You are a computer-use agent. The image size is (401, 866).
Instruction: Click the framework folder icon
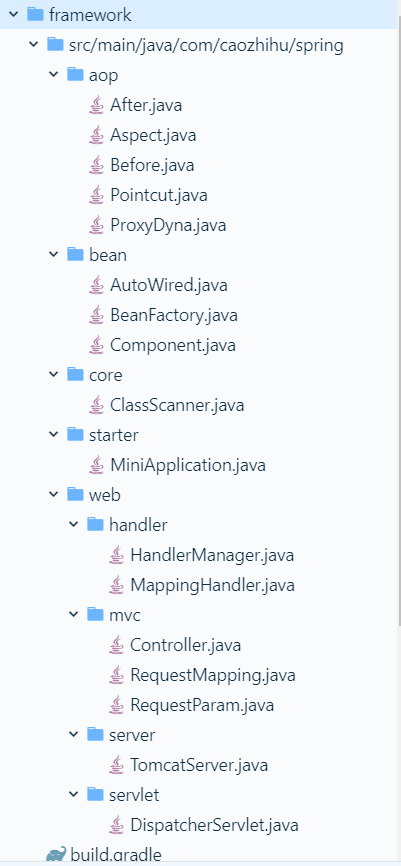point(35,14)
